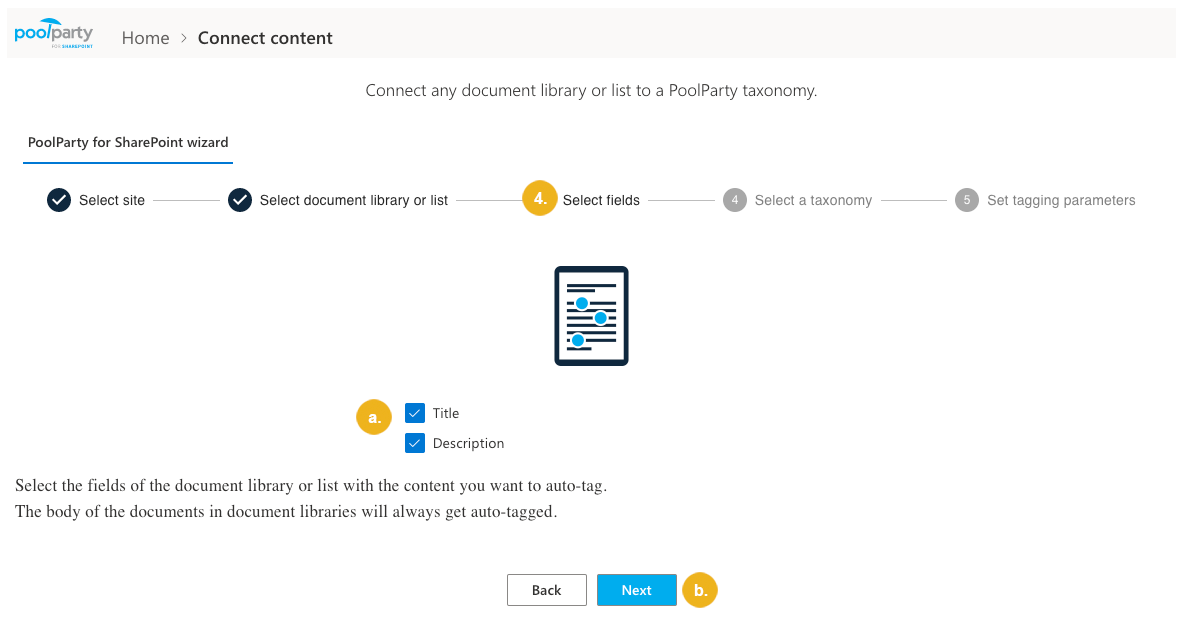Click the Connect content breadcrumb item
Viewport: 1186px width, 622px height.
pyautogui.click(x=265, y=38)
